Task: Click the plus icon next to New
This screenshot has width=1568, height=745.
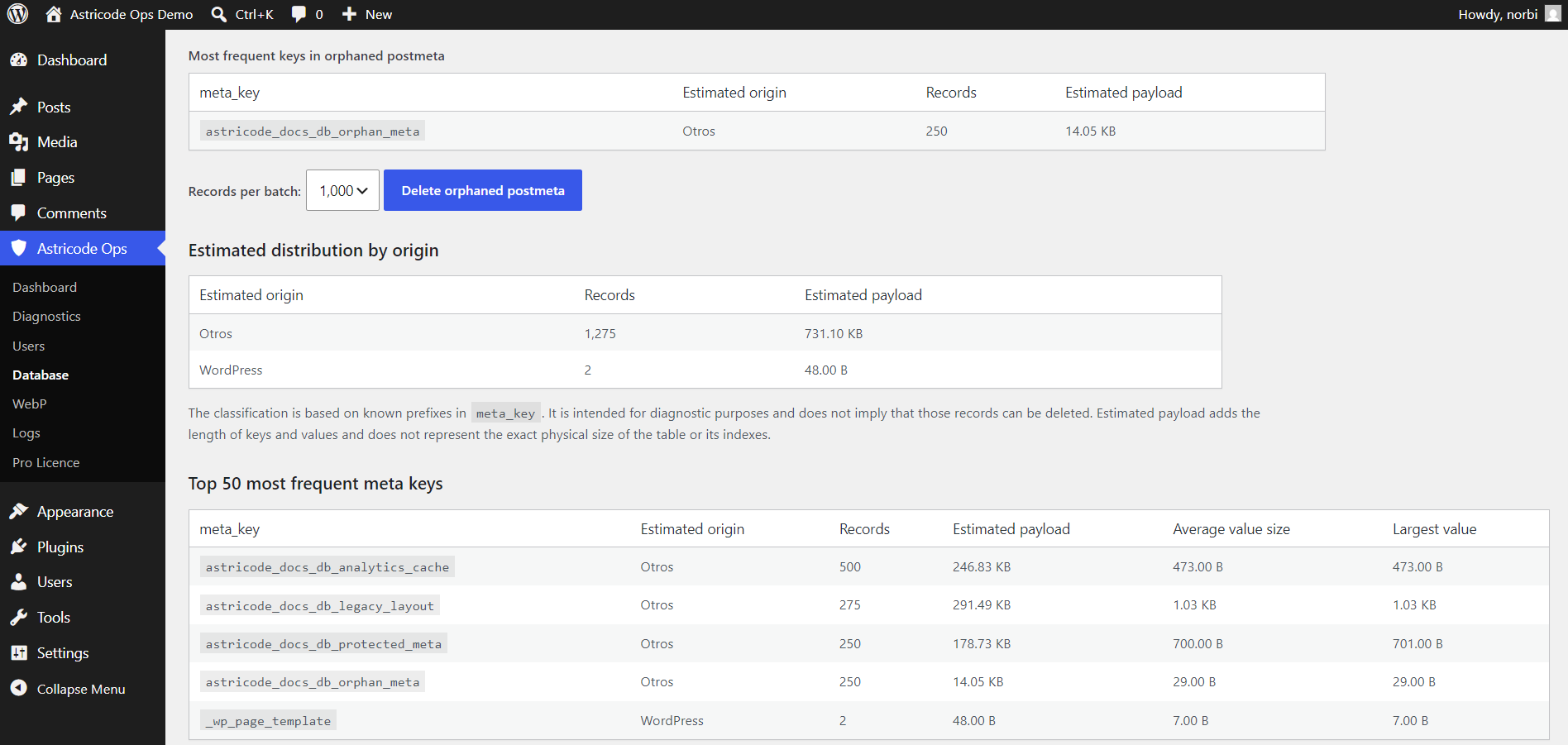Action: pyautogui.click(x=349, y=14)
